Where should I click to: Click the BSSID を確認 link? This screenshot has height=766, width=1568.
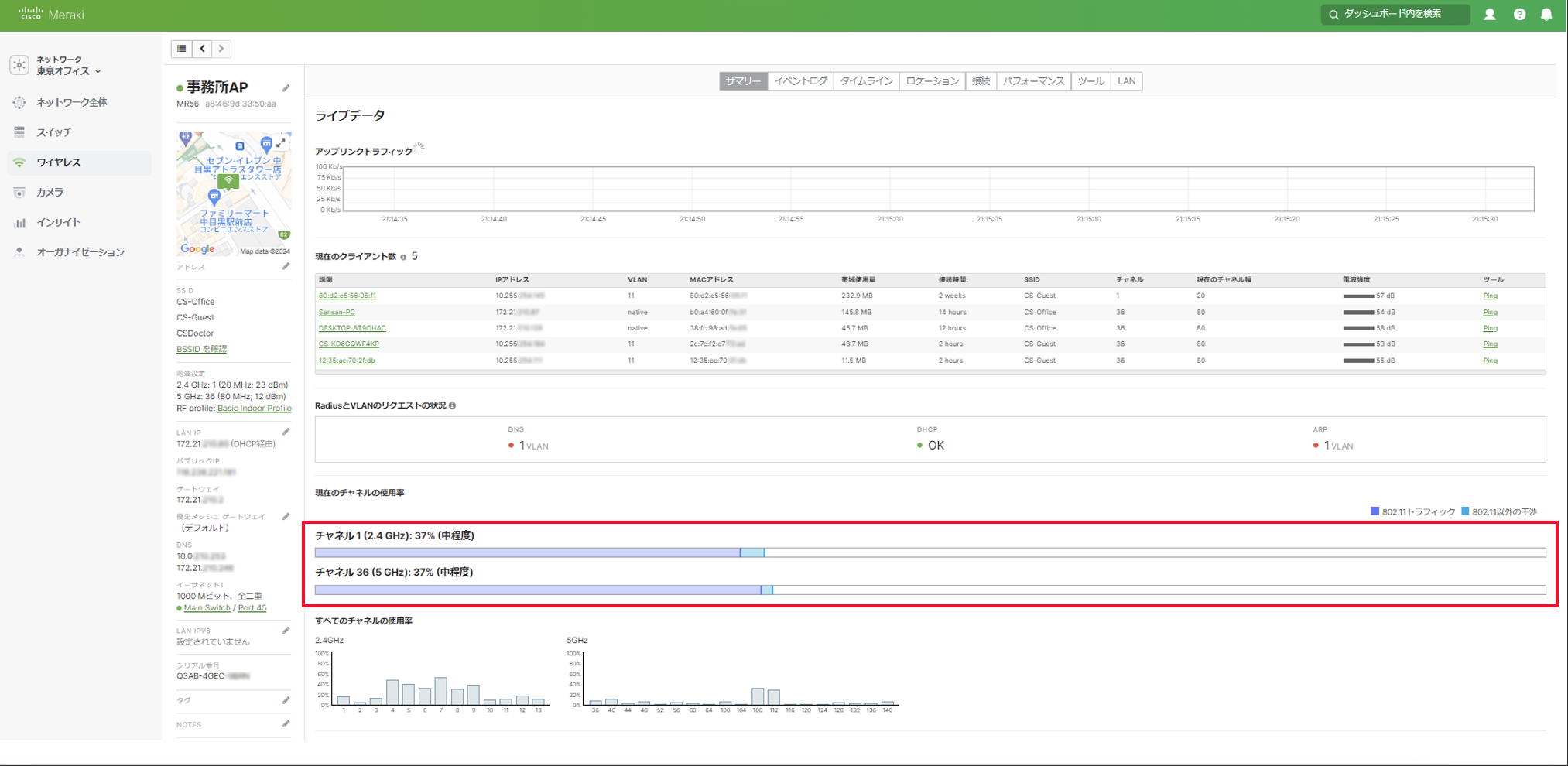201,349
